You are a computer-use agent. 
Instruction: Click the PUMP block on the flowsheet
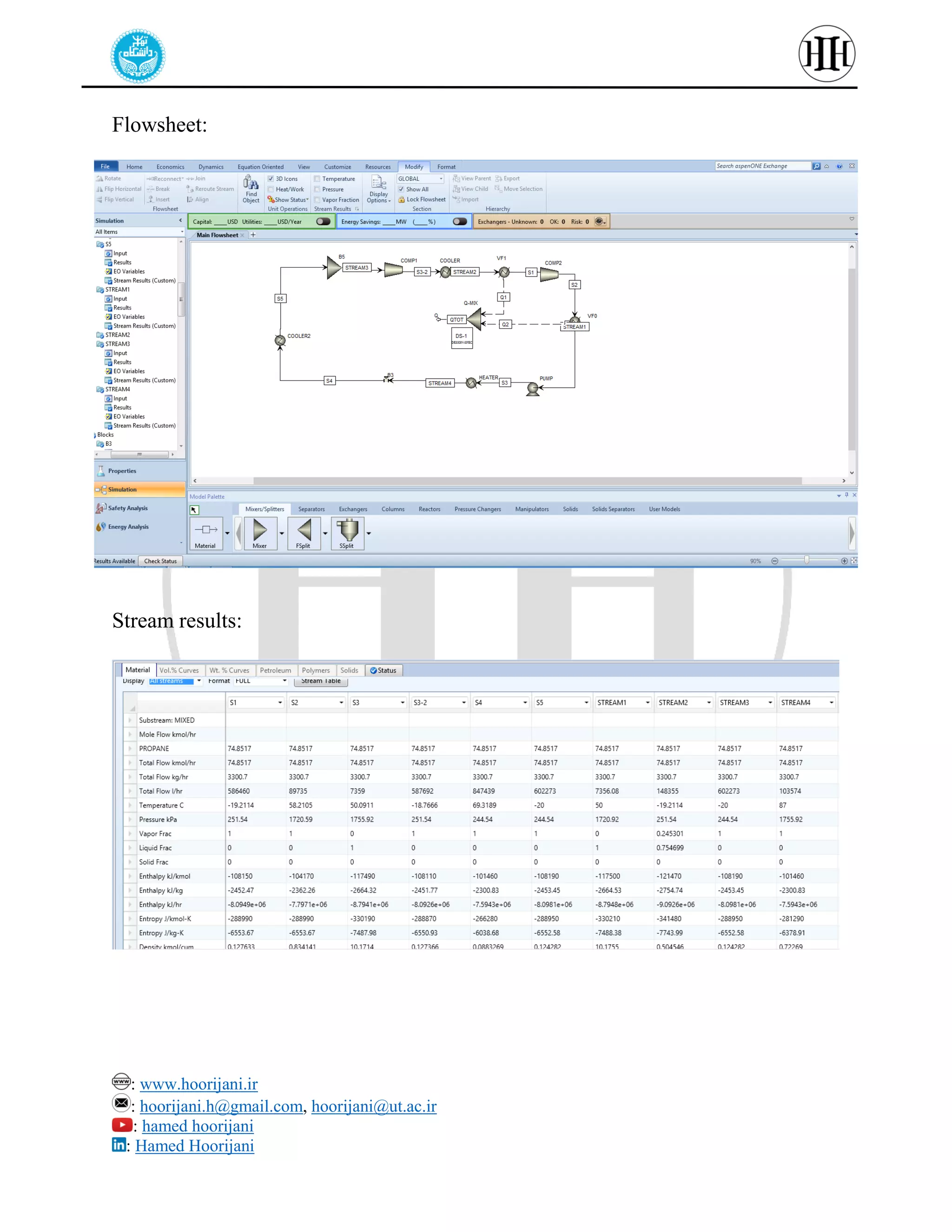click(532, 389)
